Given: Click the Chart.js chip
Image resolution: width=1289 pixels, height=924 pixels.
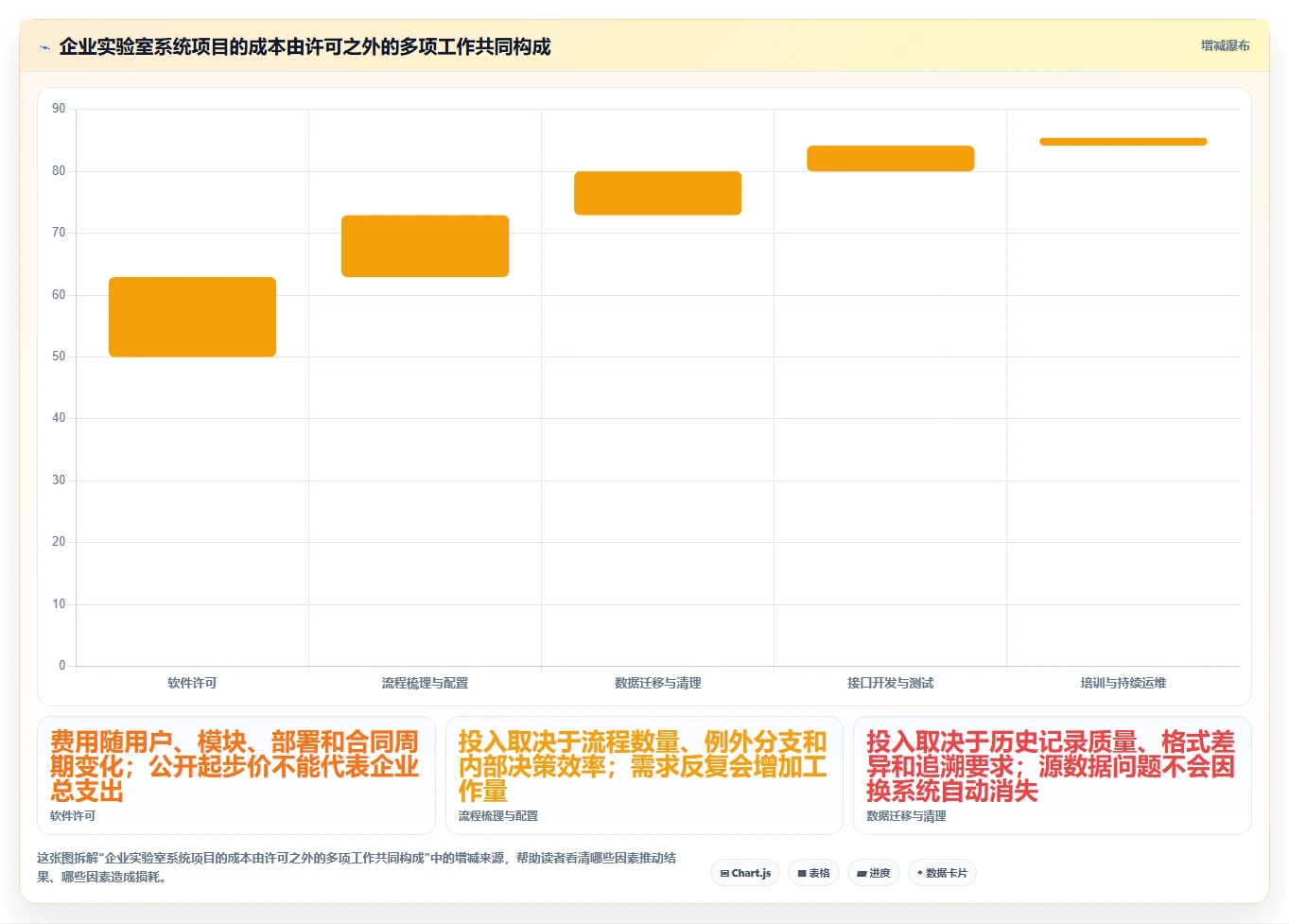Looking at the screenshot, I should 745,873.
